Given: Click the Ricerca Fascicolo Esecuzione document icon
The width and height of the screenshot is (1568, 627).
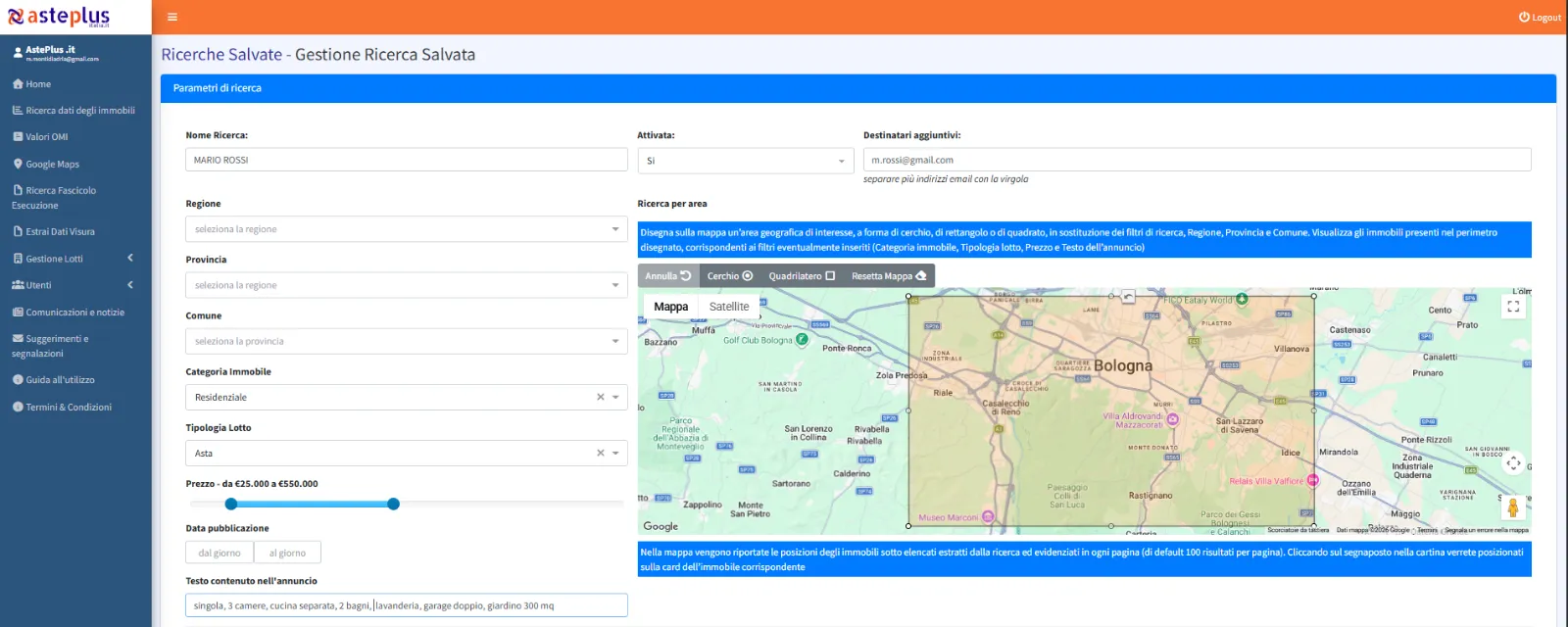Looking at the screenshot, I should tap(18, 190).
